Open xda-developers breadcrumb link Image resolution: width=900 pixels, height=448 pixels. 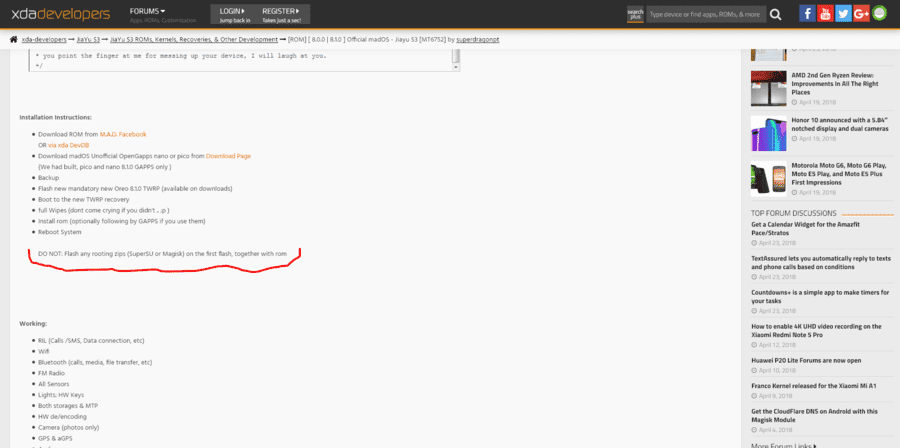point(44,40)
